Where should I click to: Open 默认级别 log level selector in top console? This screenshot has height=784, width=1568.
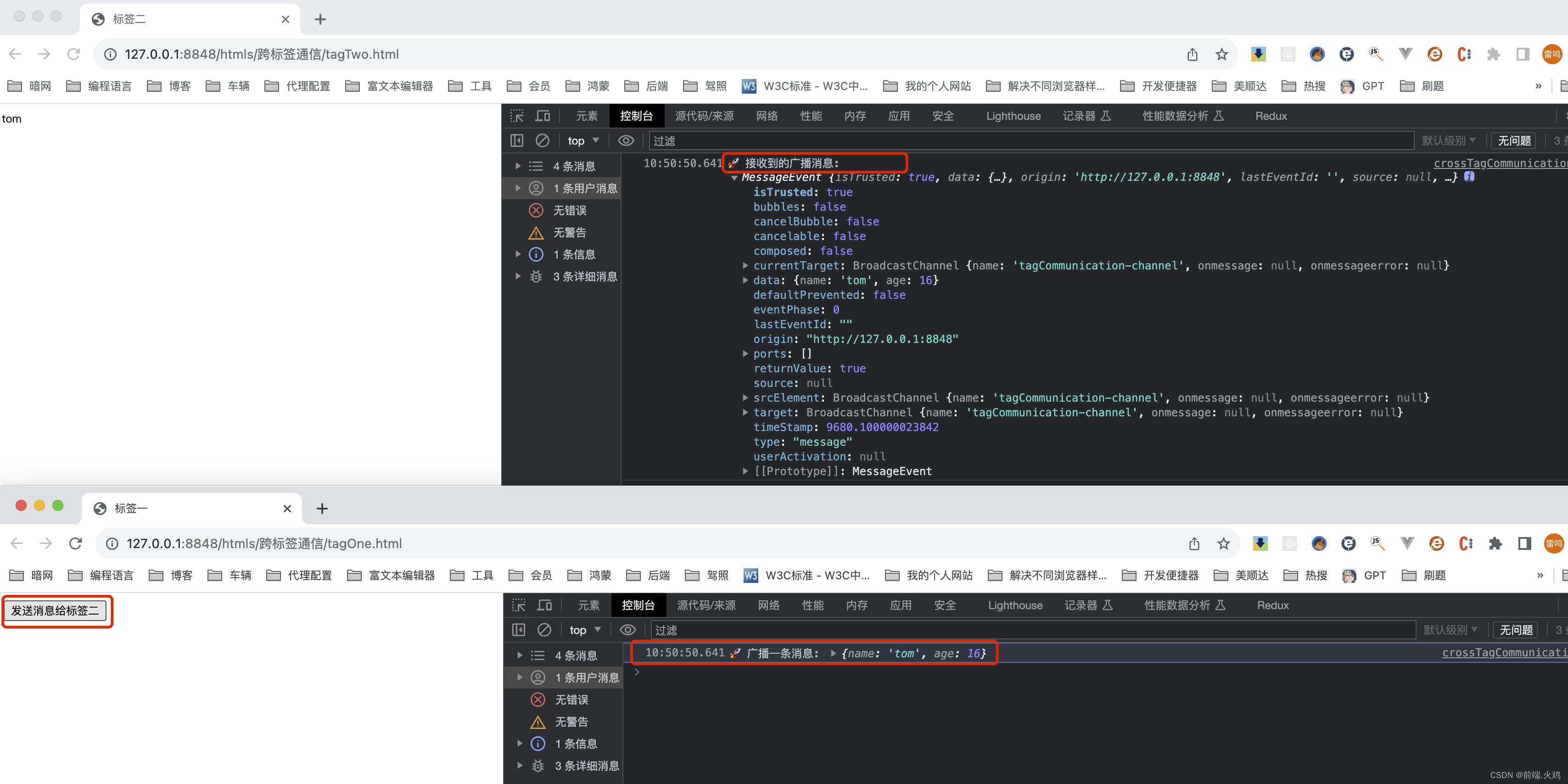click(x=1449, y=140)
